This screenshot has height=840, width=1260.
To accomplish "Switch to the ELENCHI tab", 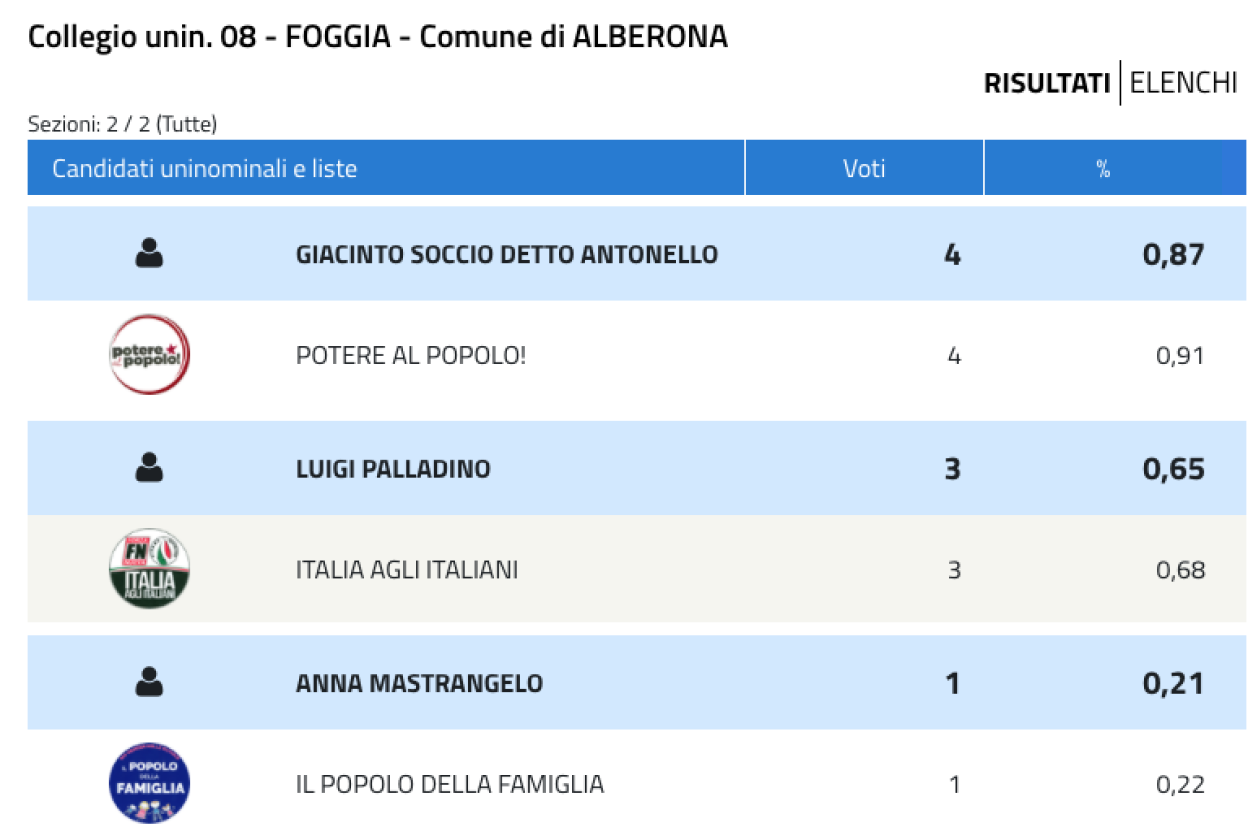I will 1184,83.
